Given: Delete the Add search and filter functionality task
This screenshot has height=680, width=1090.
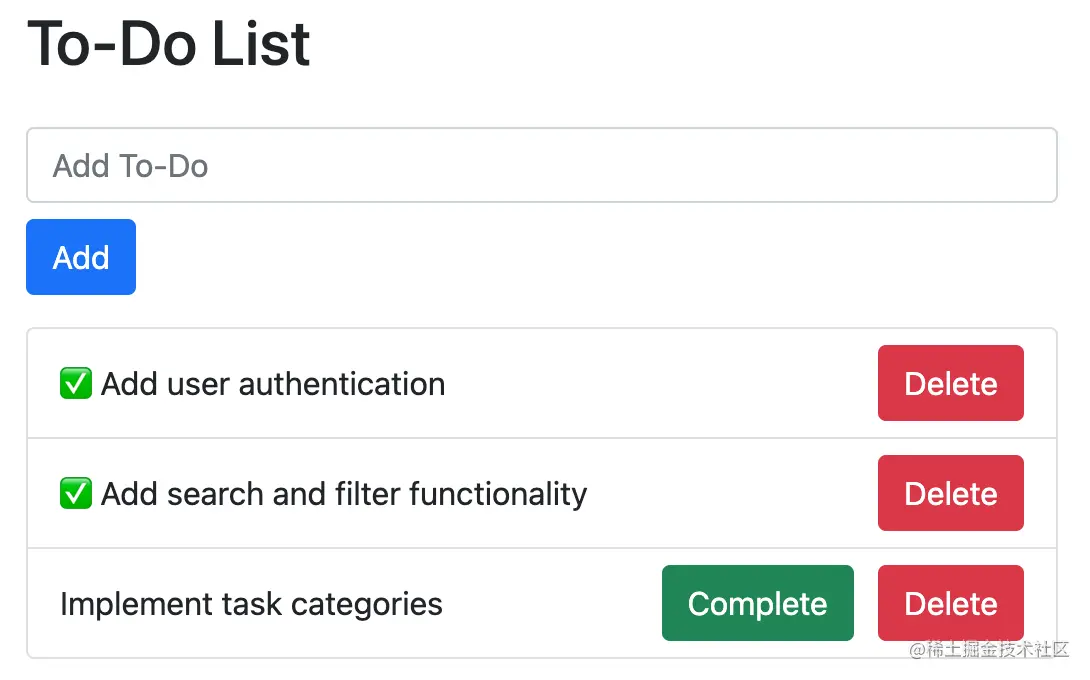Looking at the screenshot, I should 950,493.
